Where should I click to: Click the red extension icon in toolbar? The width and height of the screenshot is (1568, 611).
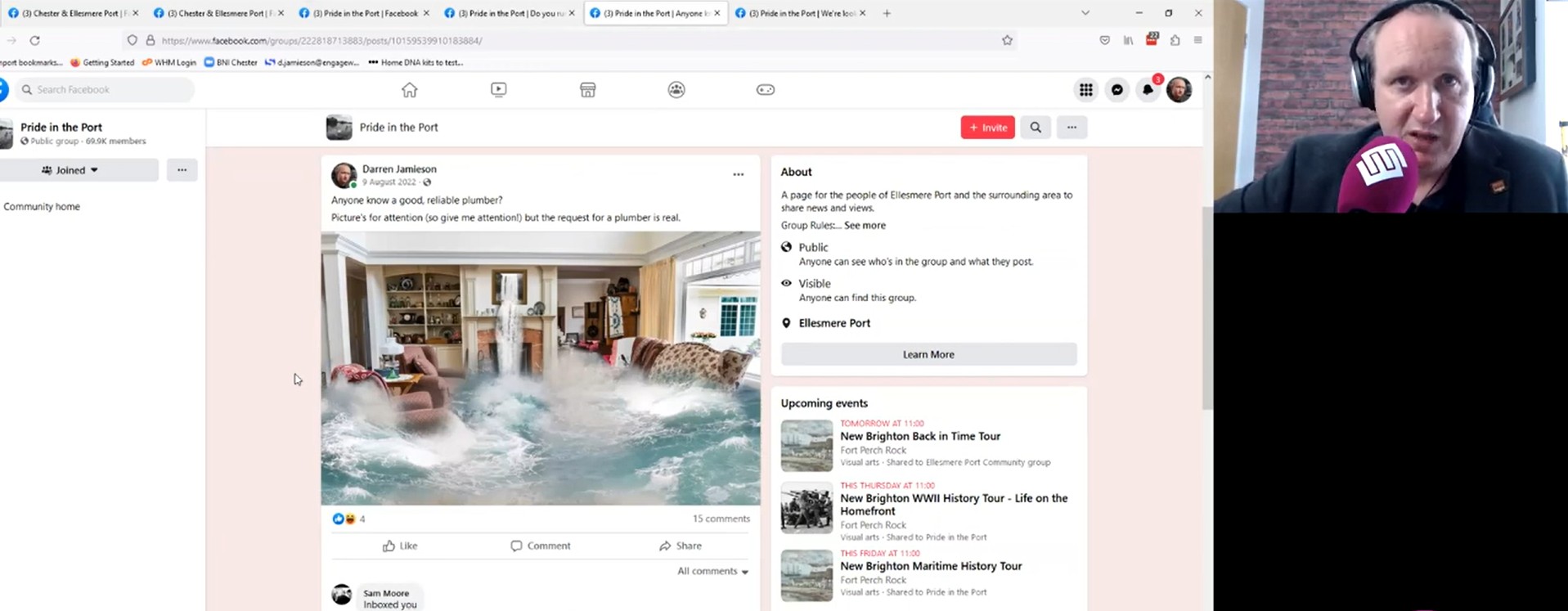tap(1152, 39)
